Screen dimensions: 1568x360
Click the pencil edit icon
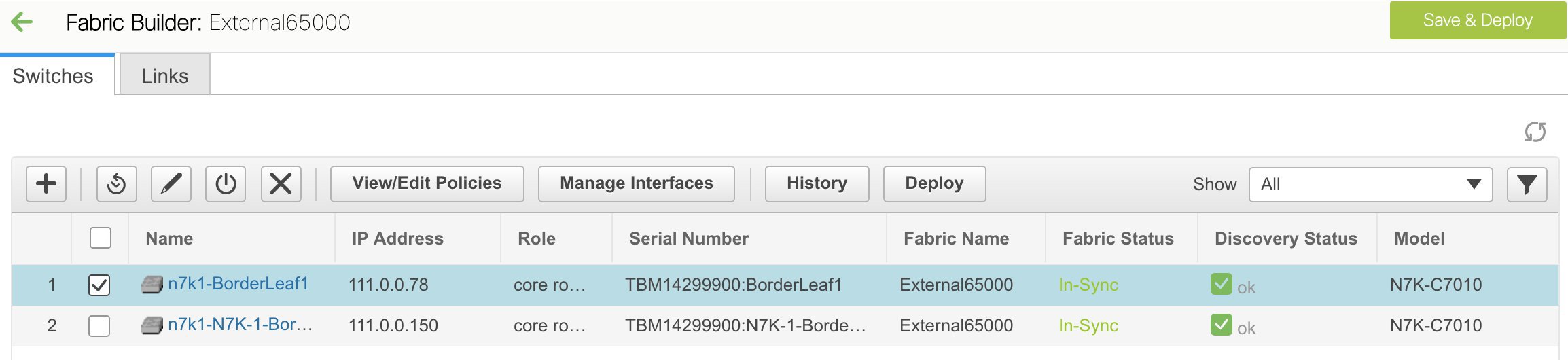[171, 184]
